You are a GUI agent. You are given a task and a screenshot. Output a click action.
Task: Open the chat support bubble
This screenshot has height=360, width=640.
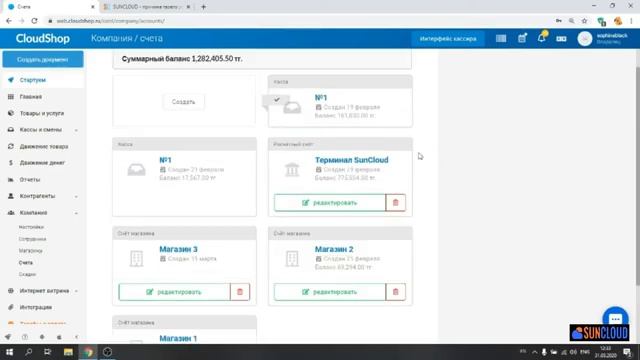615,318
